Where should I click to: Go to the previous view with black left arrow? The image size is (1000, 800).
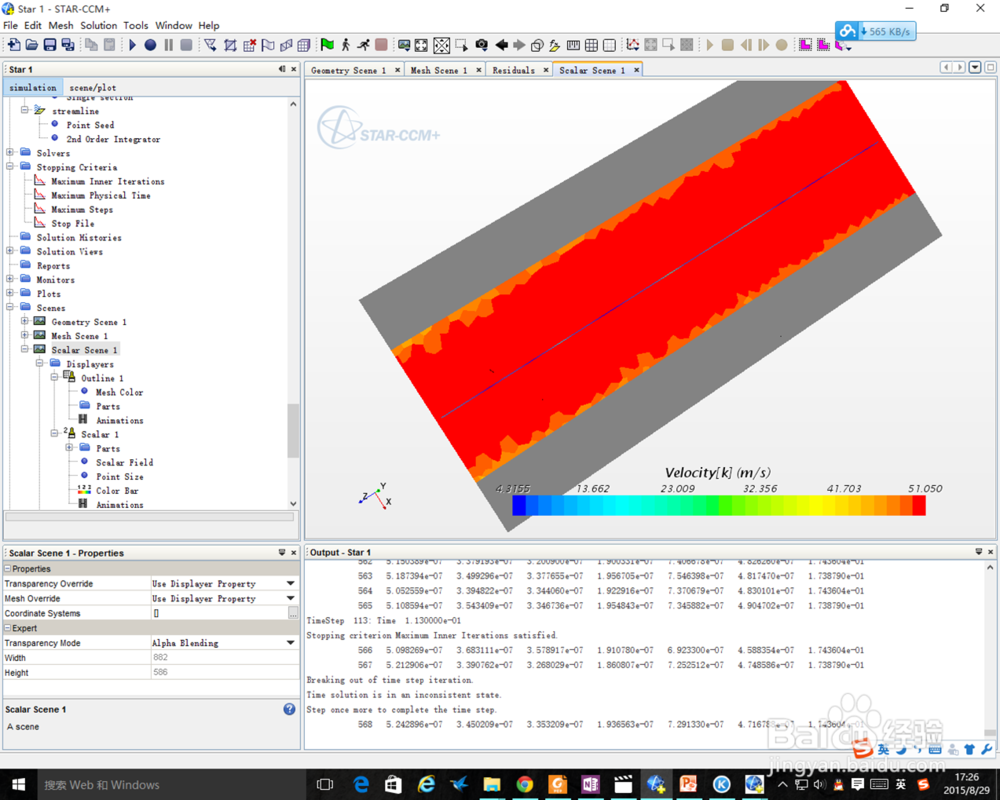[x=501, y=45]
